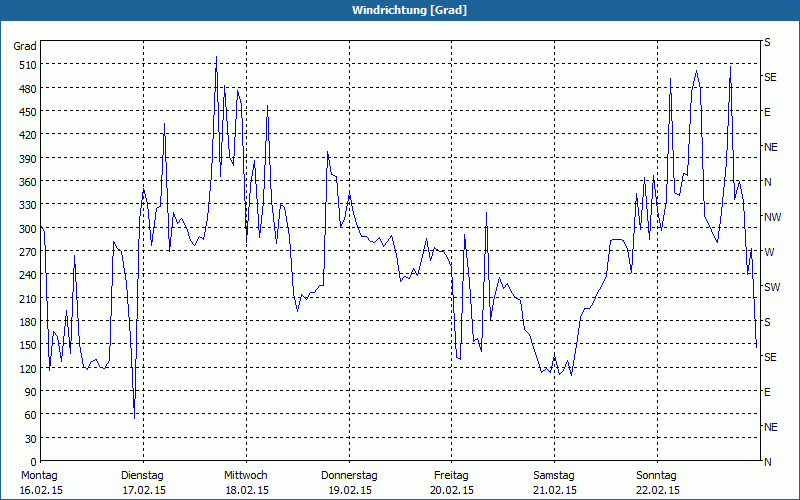Click the Sonntag day label
Viewport: 800px width, 500px height.
coord(657,476)
